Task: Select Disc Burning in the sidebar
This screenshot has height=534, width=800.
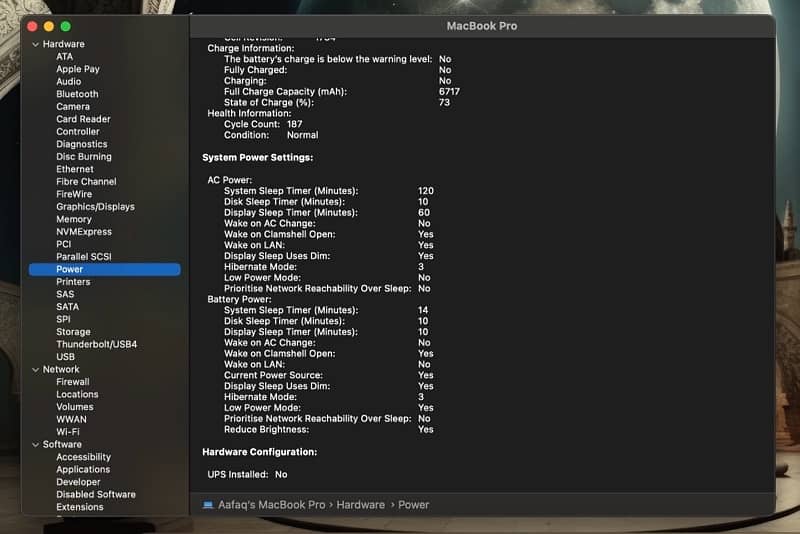Action: 84,157
